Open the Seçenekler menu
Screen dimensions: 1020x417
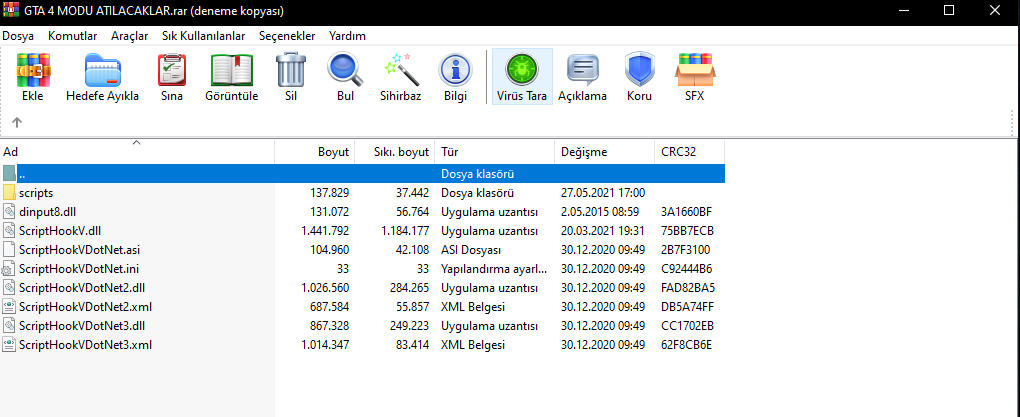click(x=287, y=36)
